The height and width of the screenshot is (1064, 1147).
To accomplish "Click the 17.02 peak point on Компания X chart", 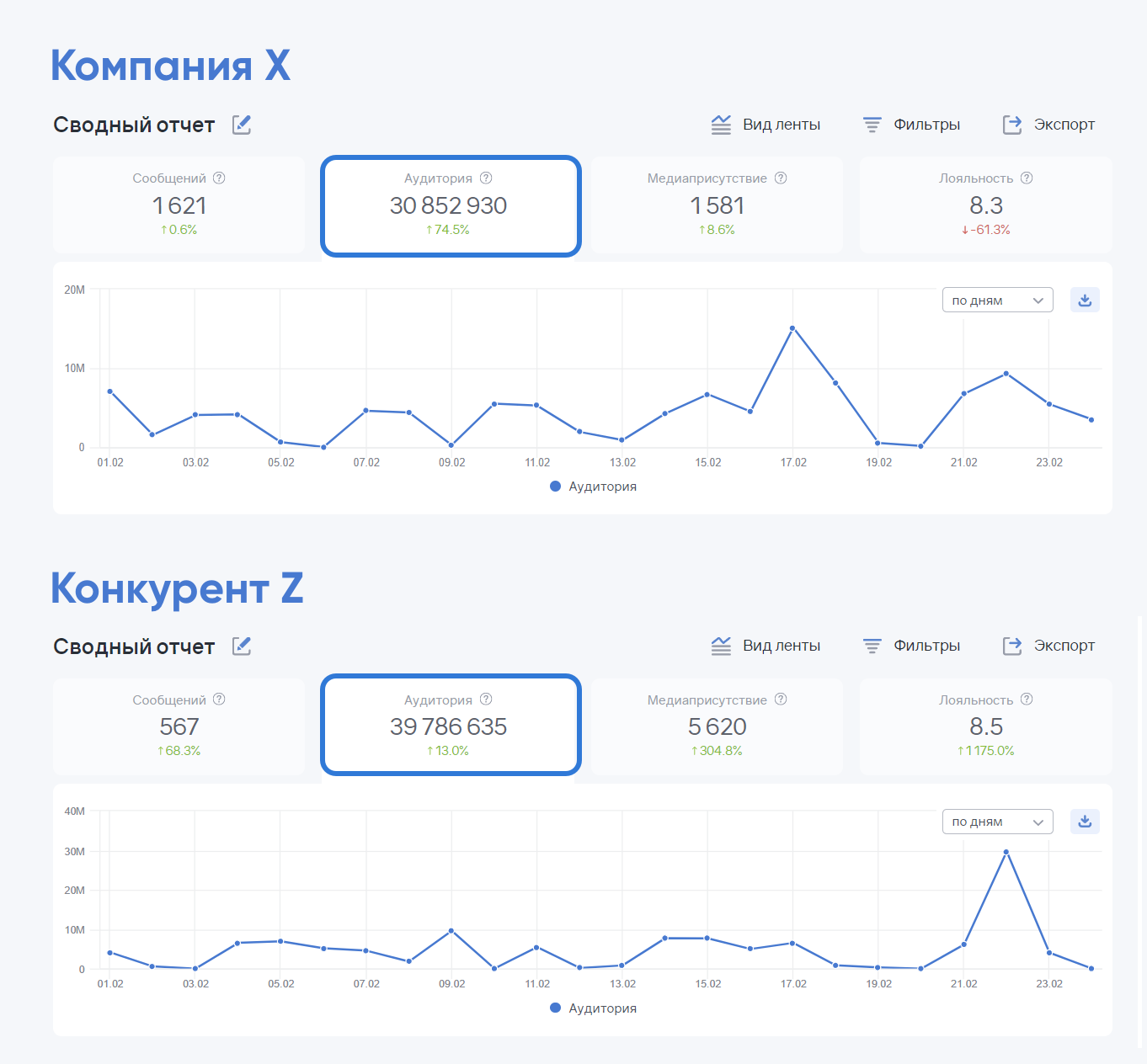I will [792, 328].
